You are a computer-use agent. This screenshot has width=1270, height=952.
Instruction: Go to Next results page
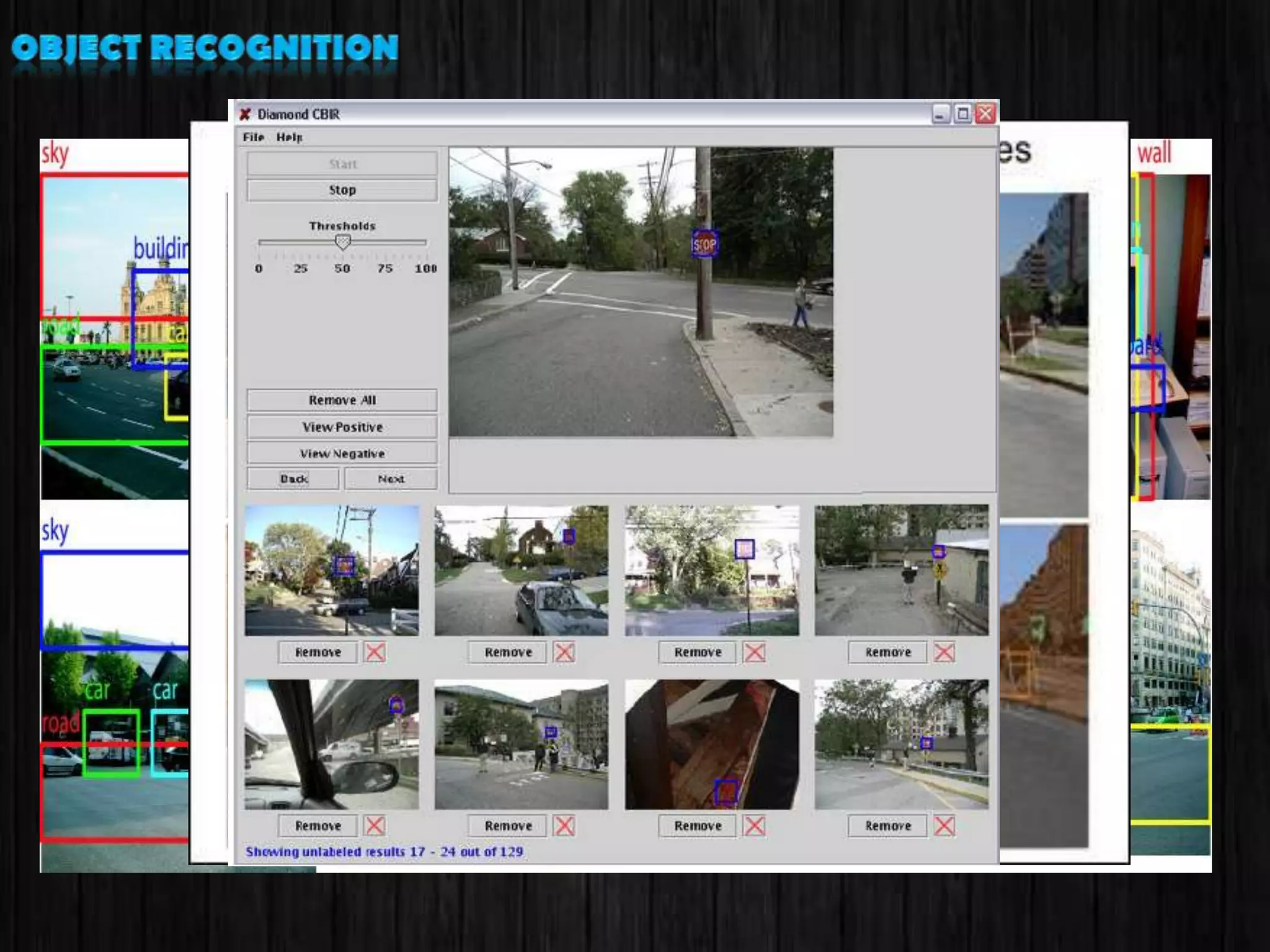pos(391,479)
